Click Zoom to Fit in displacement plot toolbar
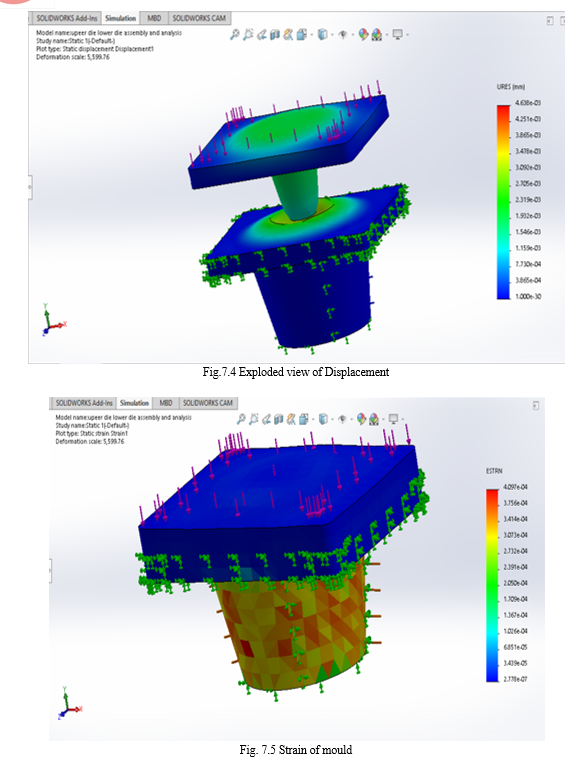Screen dimensions: 576x764 click(235, 35)
